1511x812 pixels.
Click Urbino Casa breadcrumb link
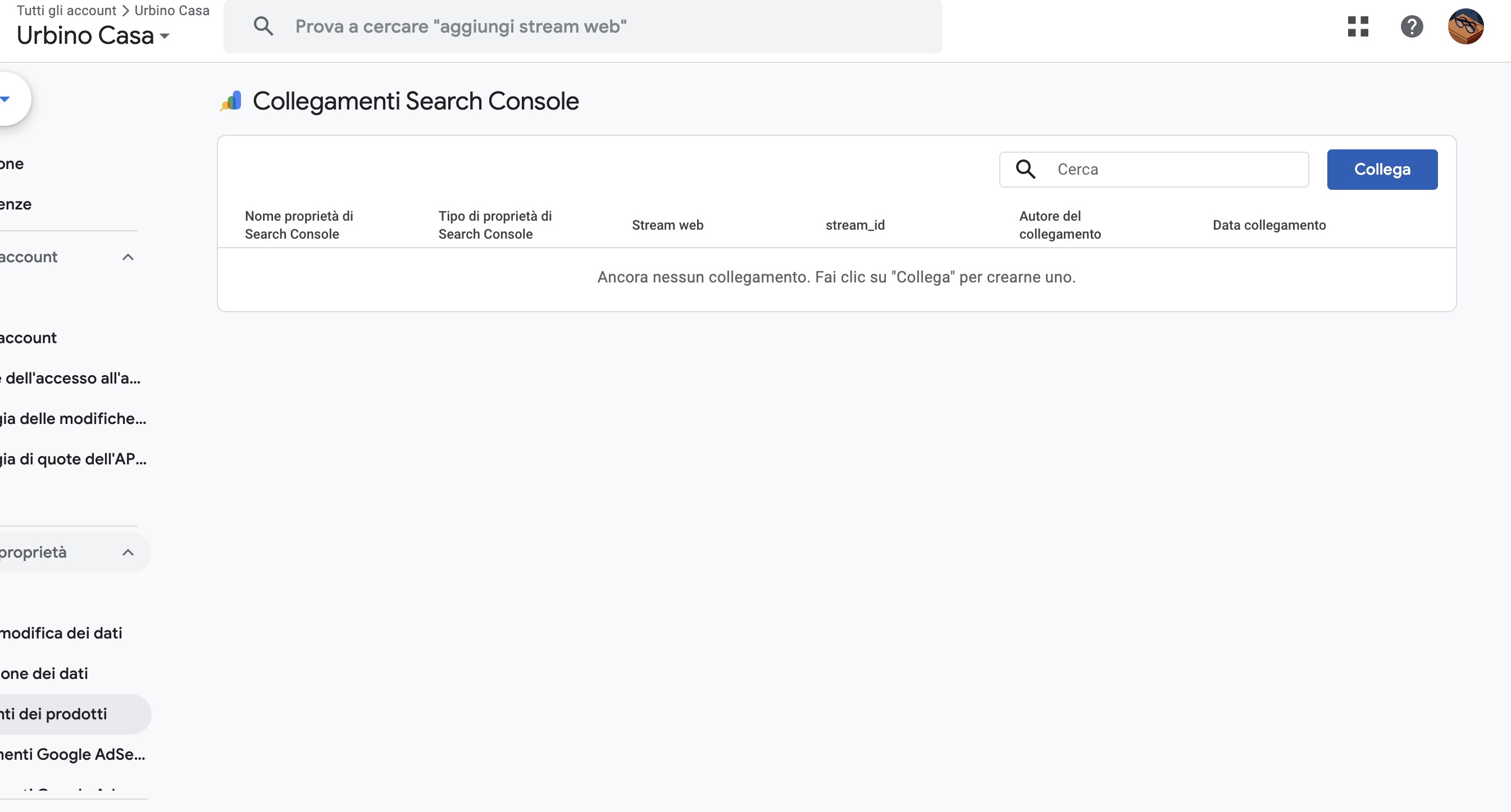tap(172, 11)
